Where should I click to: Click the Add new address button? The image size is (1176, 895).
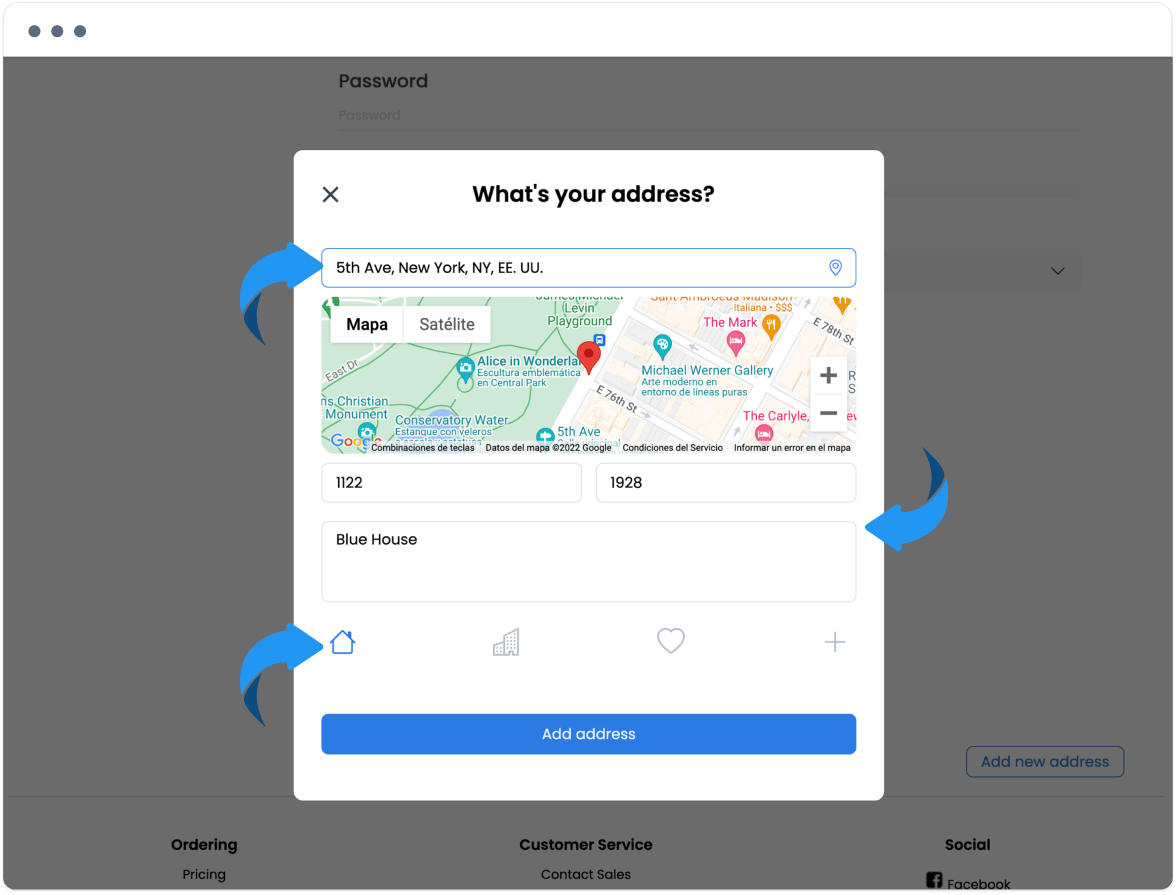pyautogui.click(x=1045, y=762)
